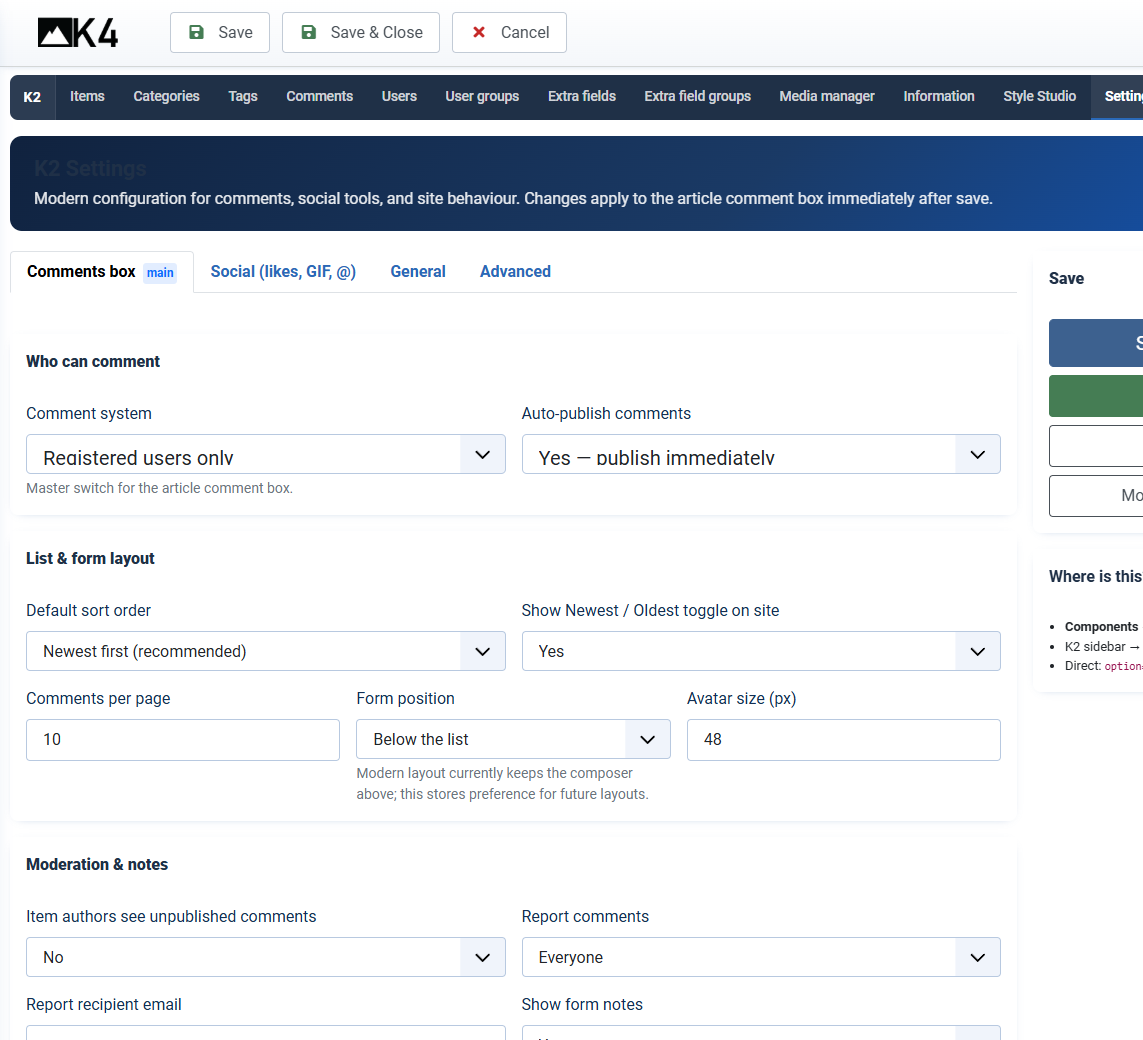Click the 'Report recipient email' label
This screenshot has height=1040, width=1143.
(104, 1004)
